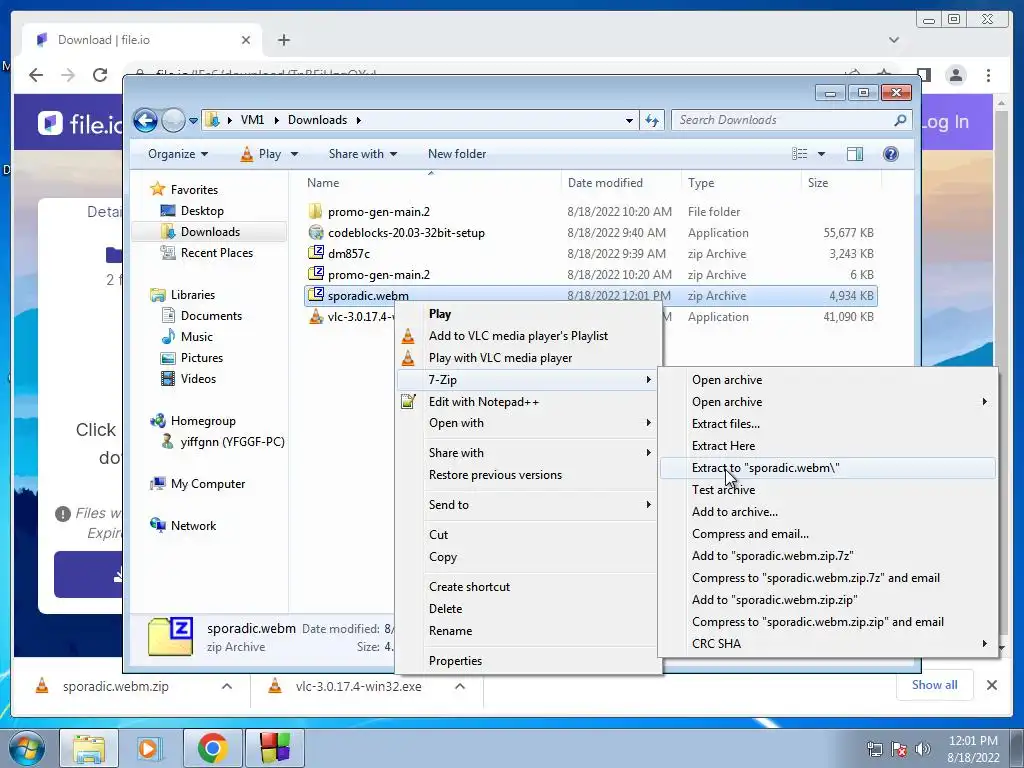Open Windows Media Player taskbar icon
Viewport: 1024px width, 768px height.
click(149, 748)
